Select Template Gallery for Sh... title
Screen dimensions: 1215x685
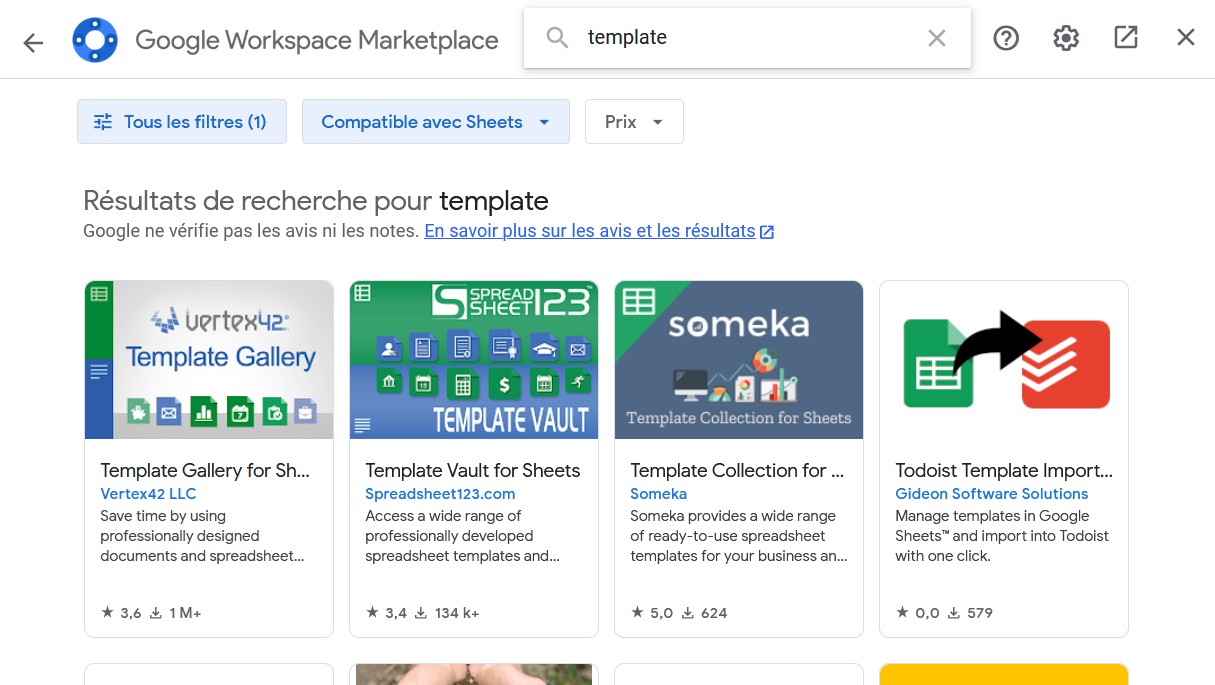click(205, 470)
